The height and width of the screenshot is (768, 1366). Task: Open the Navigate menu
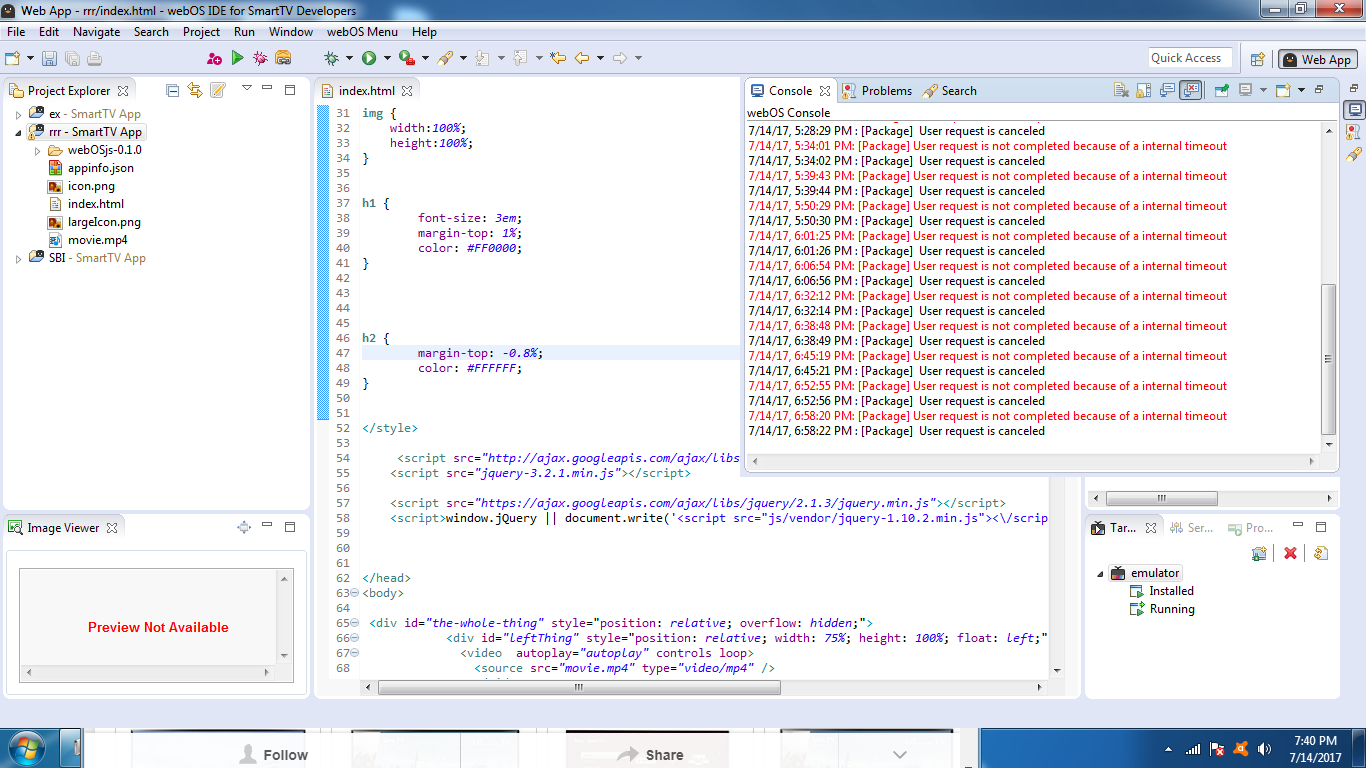[x=97, y=32]
